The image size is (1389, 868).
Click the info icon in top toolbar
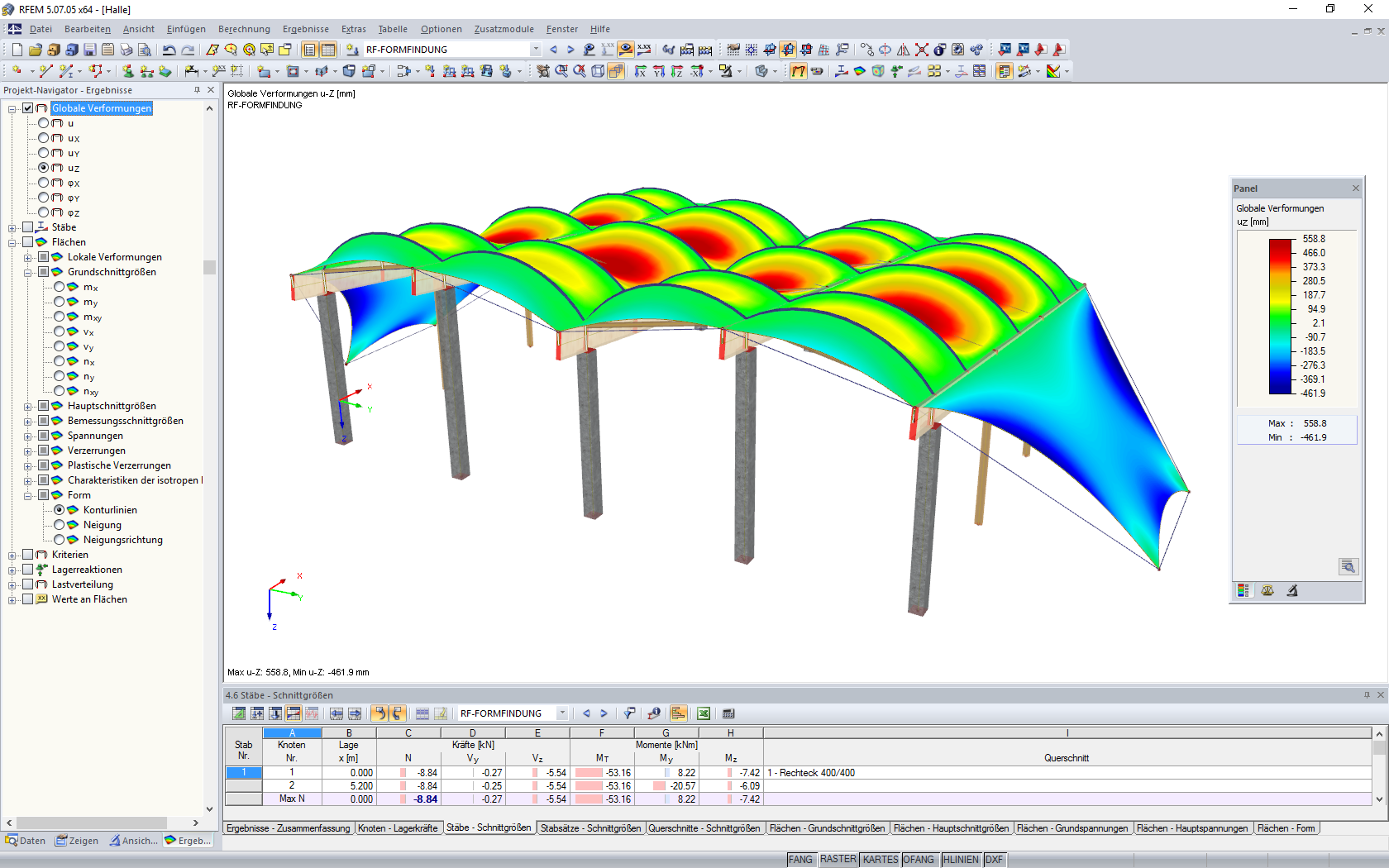click(940, 50)
